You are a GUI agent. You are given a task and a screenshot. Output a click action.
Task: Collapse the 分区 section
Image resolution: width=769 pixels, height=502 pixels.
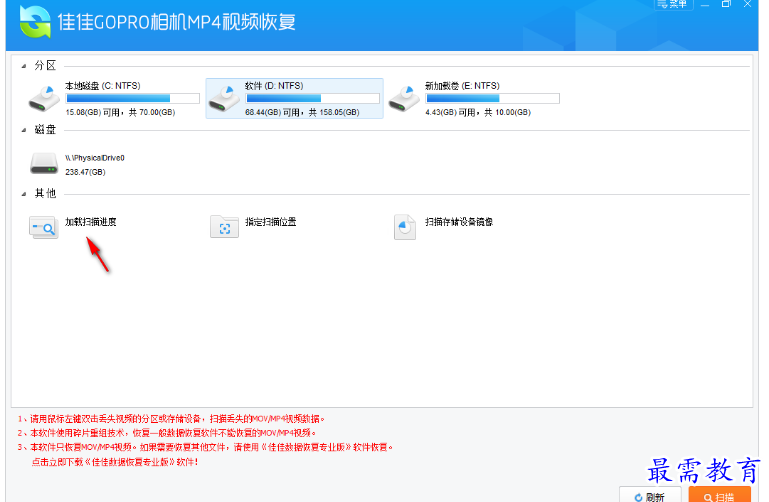(24, 66)
